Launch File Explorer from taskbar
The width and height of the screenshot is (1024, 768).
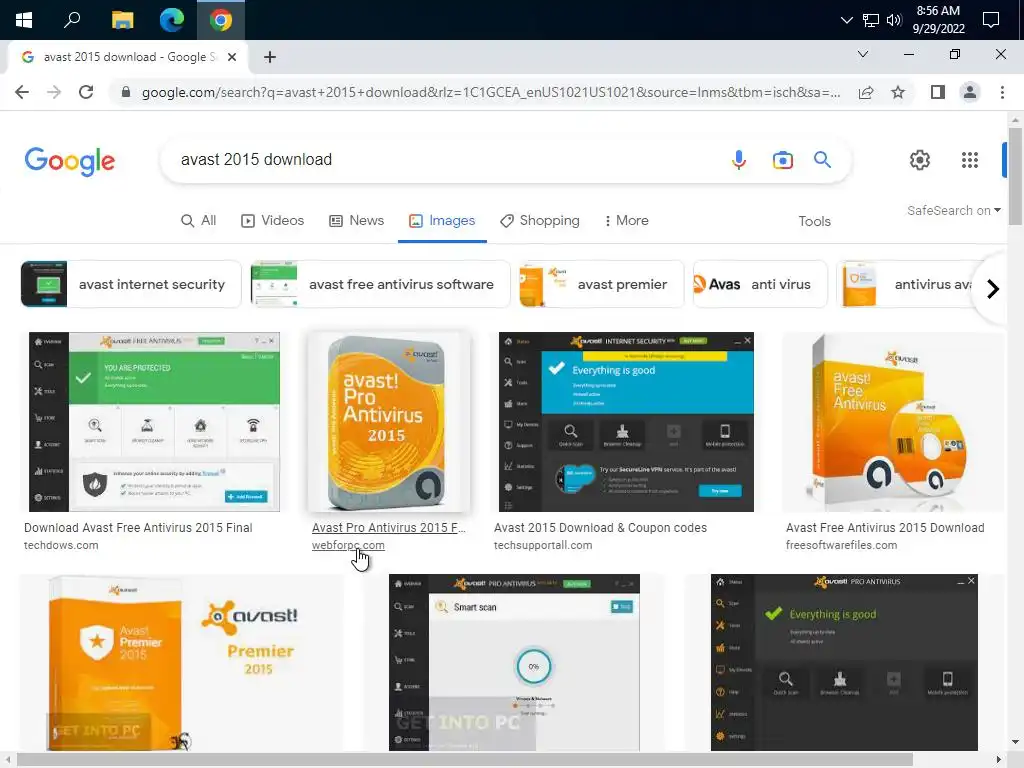(x=122, y=20)
